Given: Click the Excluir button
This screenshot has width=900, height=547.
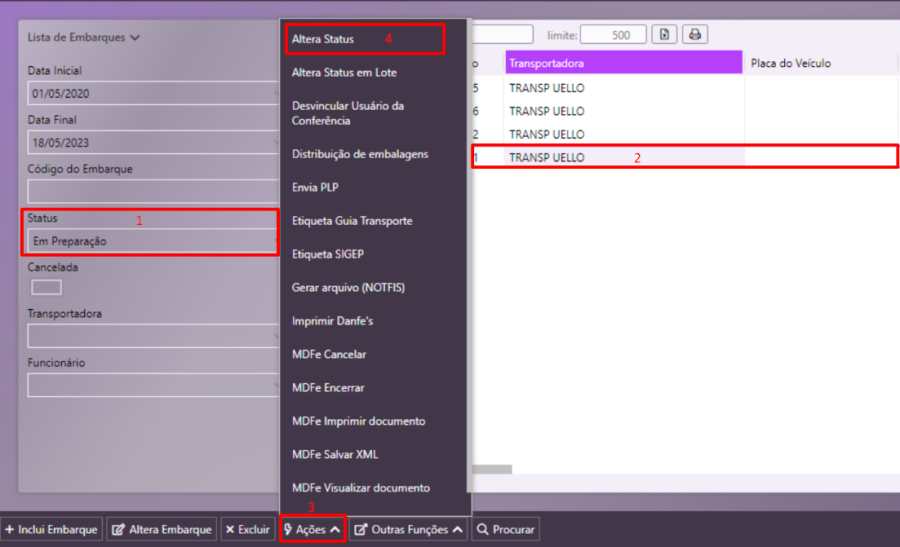Looking at the screenshot, I should click(247, 529).
